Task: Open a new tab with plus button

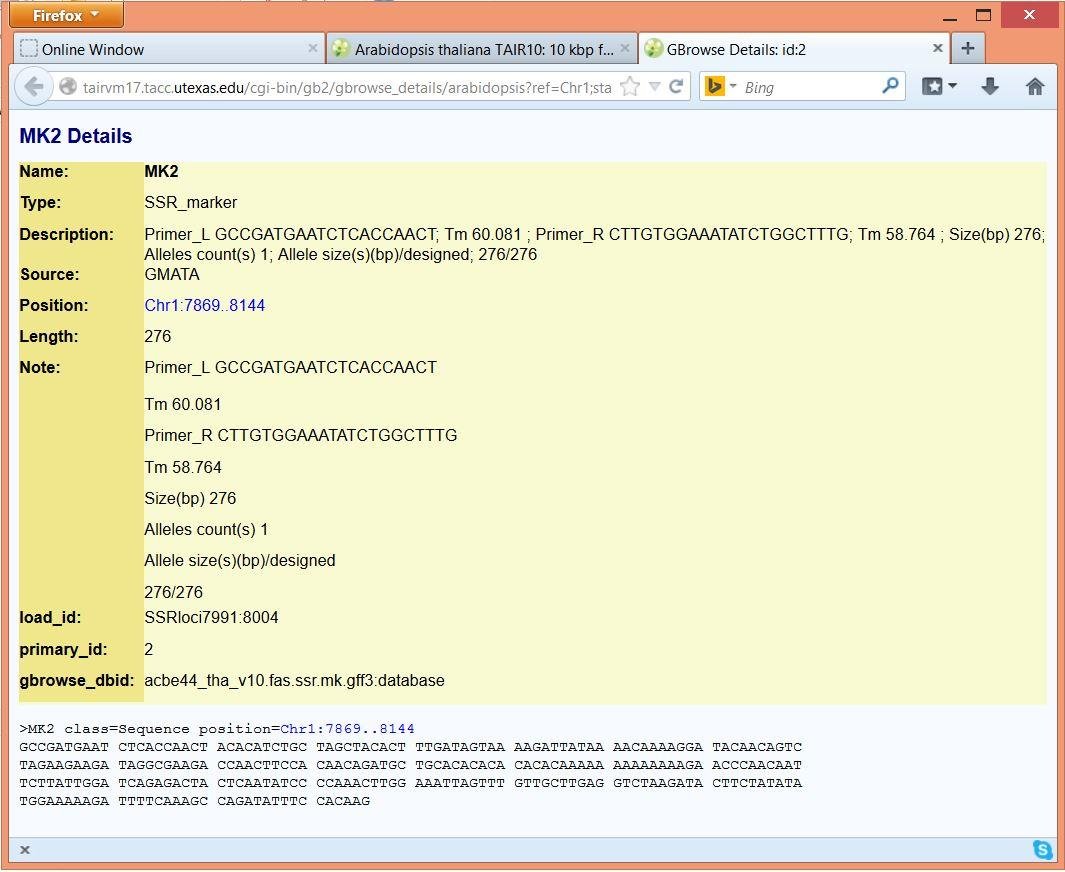Action: pyautogui.click(x=968, y=48)
